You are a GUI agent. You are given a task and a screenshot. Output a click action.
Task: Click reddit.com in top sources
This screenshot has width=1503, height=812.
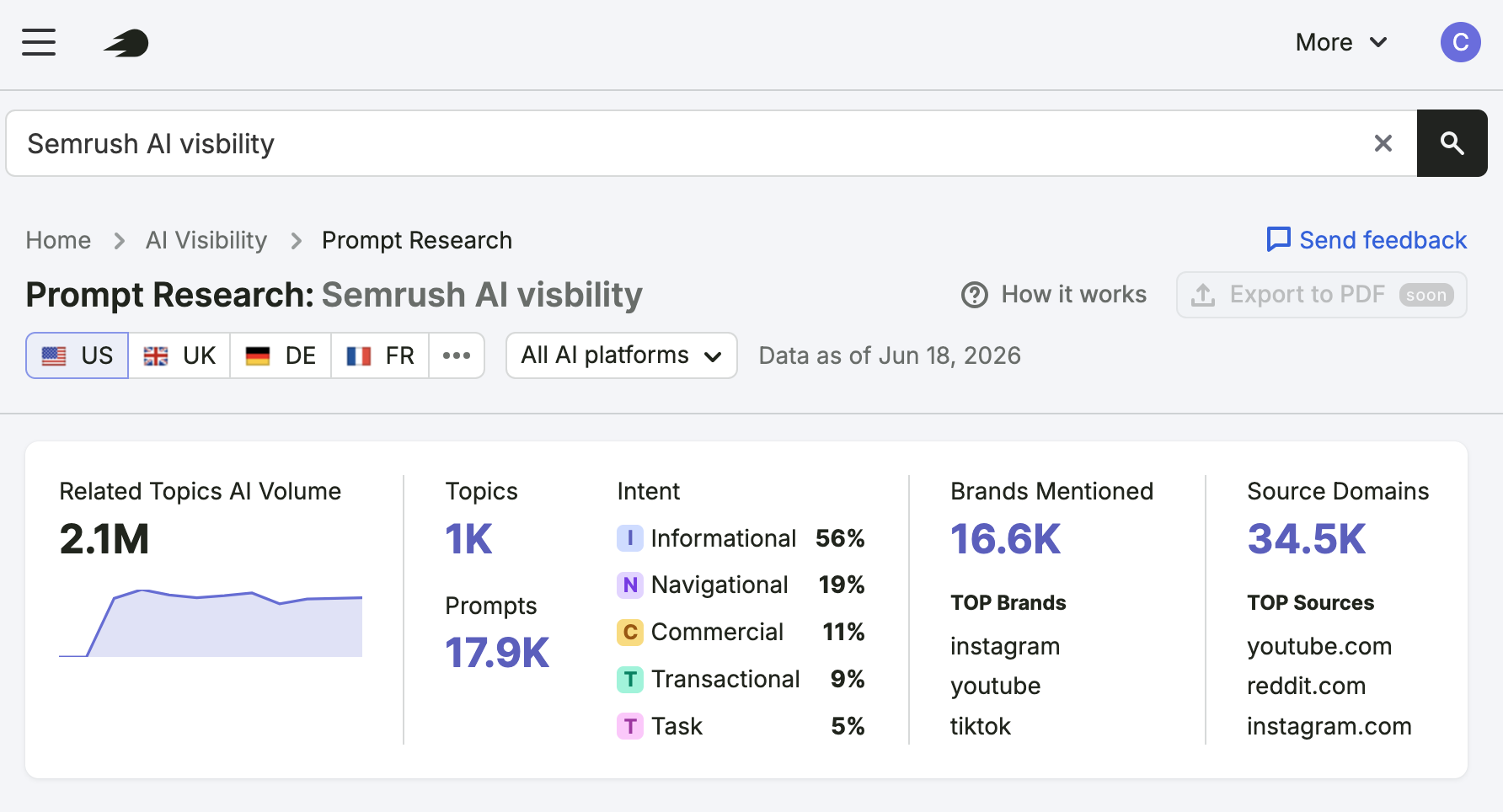click(1306, 686)
